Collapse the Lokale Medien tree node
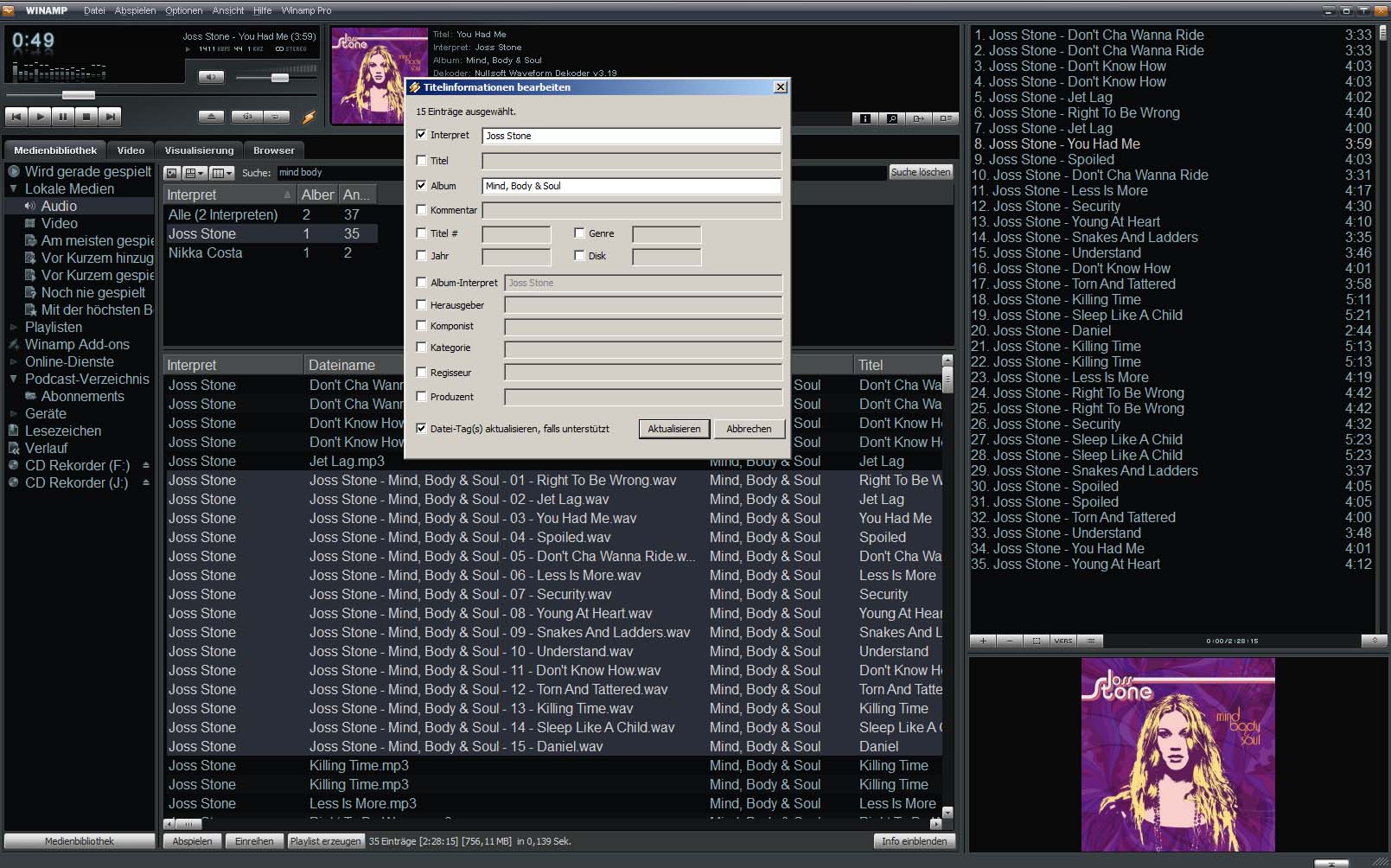The image size is (1391, 868). (x=14, y=188)
